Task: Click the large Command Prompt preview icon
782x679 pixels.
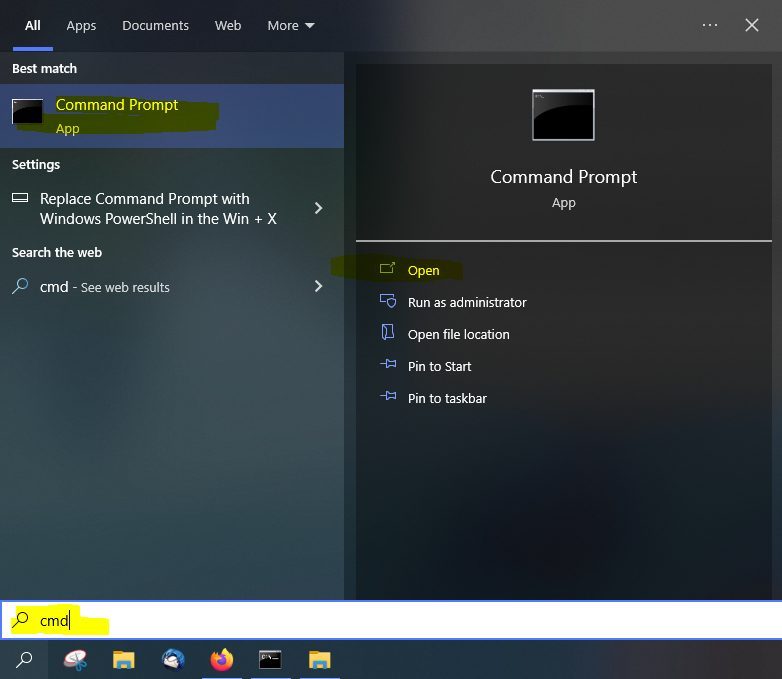Action: click(563, 114)
